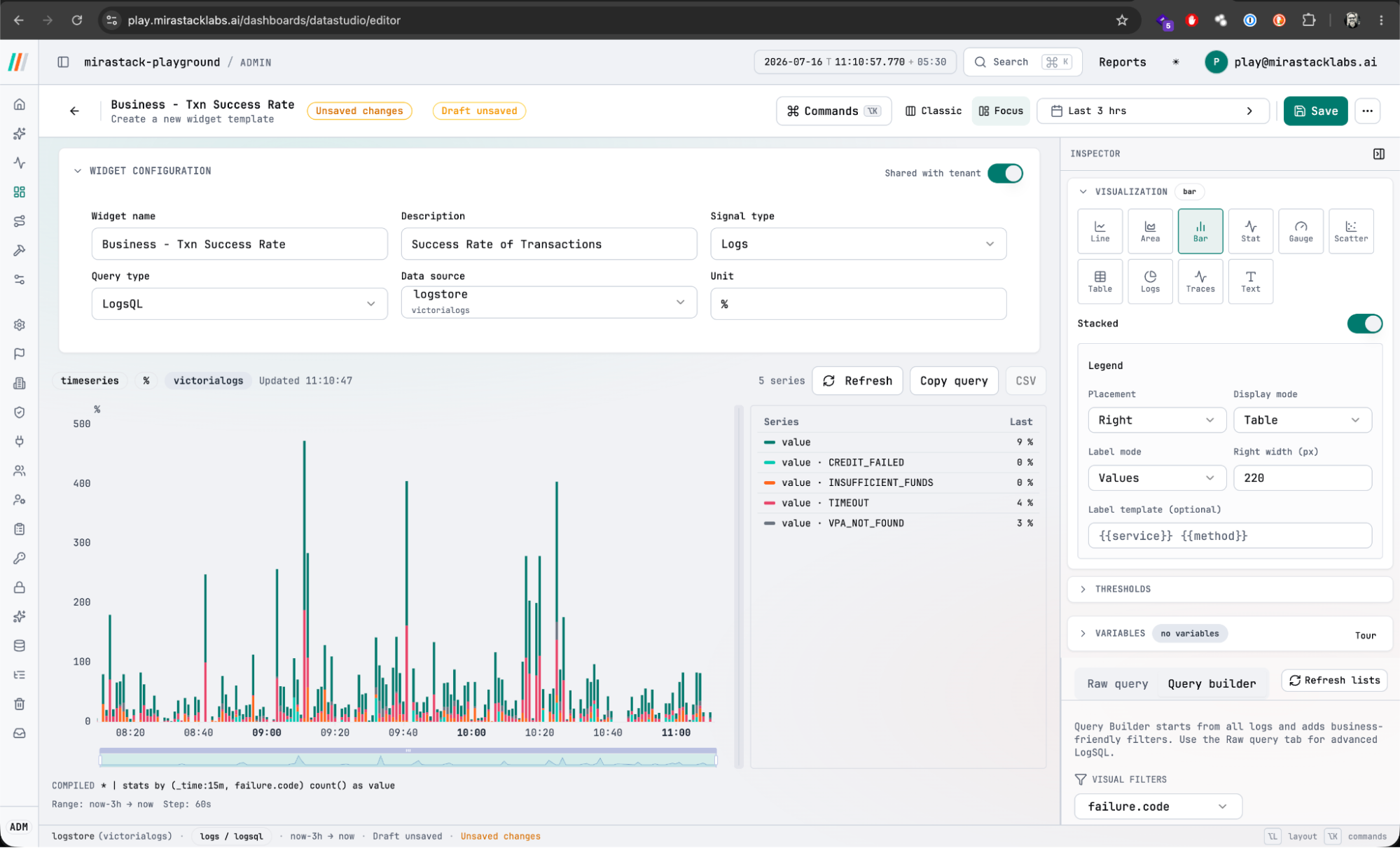Open the settings gear icon in sidebar

click(x=20, y=325)
